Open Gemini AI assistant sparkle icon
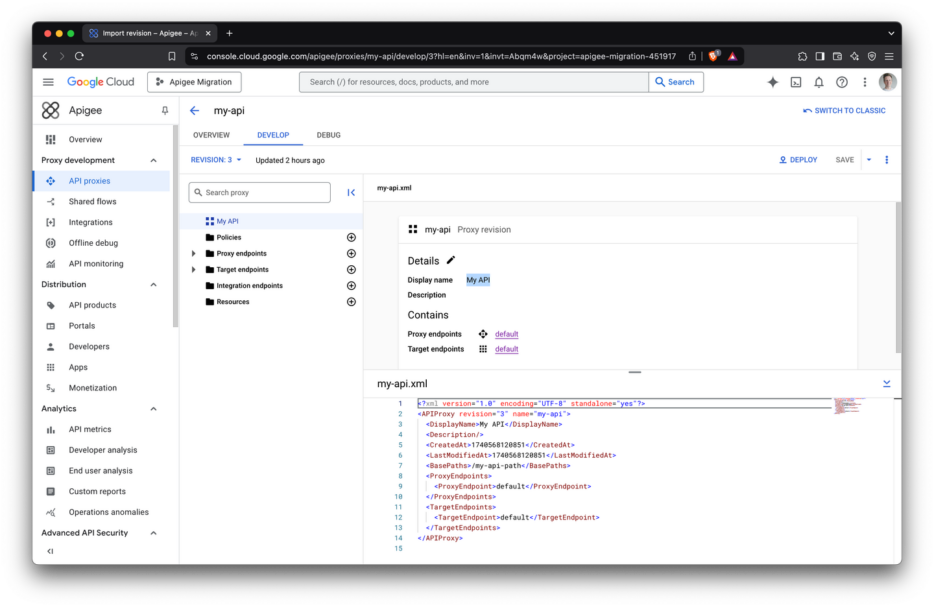 (773, 82)
